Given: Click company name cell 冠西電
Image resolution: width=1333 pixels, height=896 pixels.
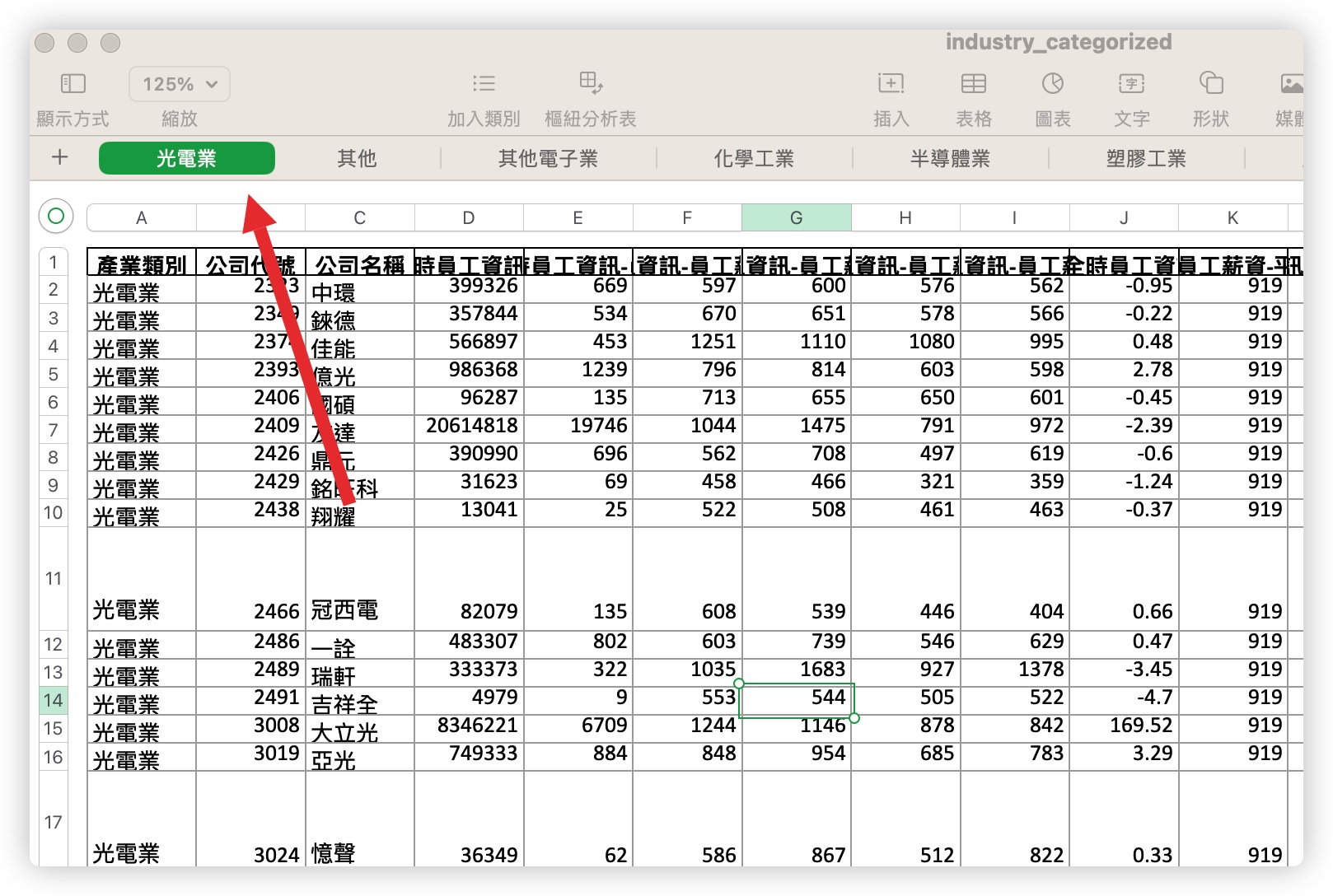Looking at the screenshot, I should click(360, 579).
